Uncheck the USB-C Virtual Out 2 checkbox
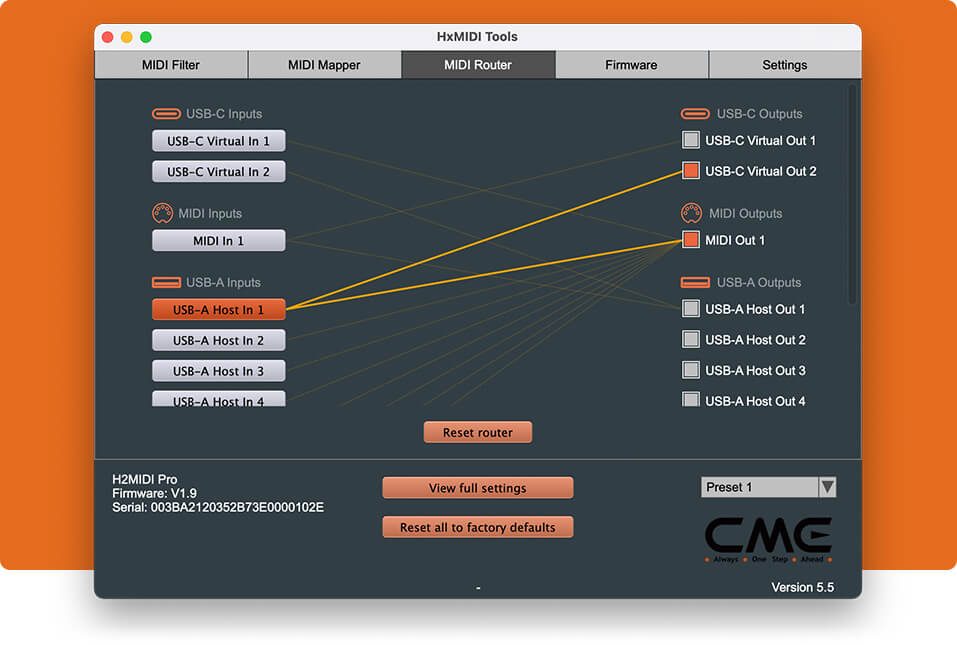 (691, 171)
